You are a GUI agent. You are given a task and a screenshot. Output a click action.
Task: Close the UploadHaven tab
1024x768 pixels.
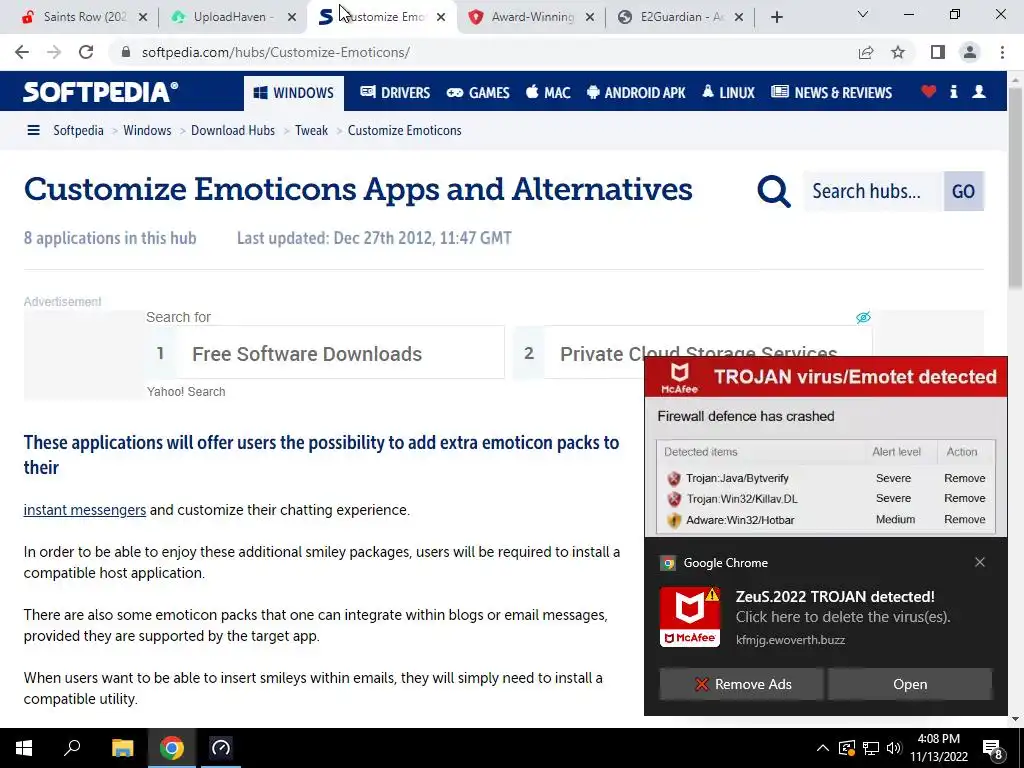[x=293, y=17]
